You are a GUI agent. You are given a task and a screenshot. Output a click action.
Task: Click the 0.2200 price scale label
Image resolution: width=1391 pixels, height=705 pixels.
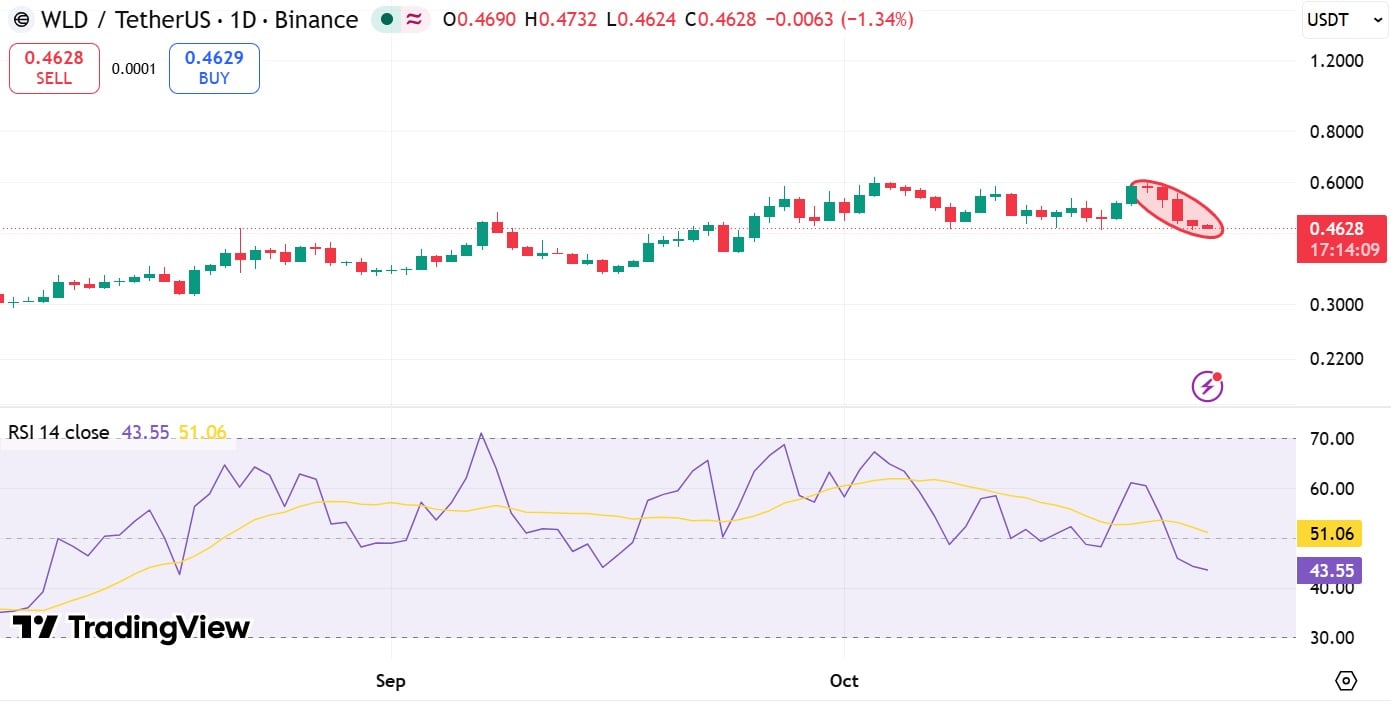pyautogui.click(x=1338, y=359)
